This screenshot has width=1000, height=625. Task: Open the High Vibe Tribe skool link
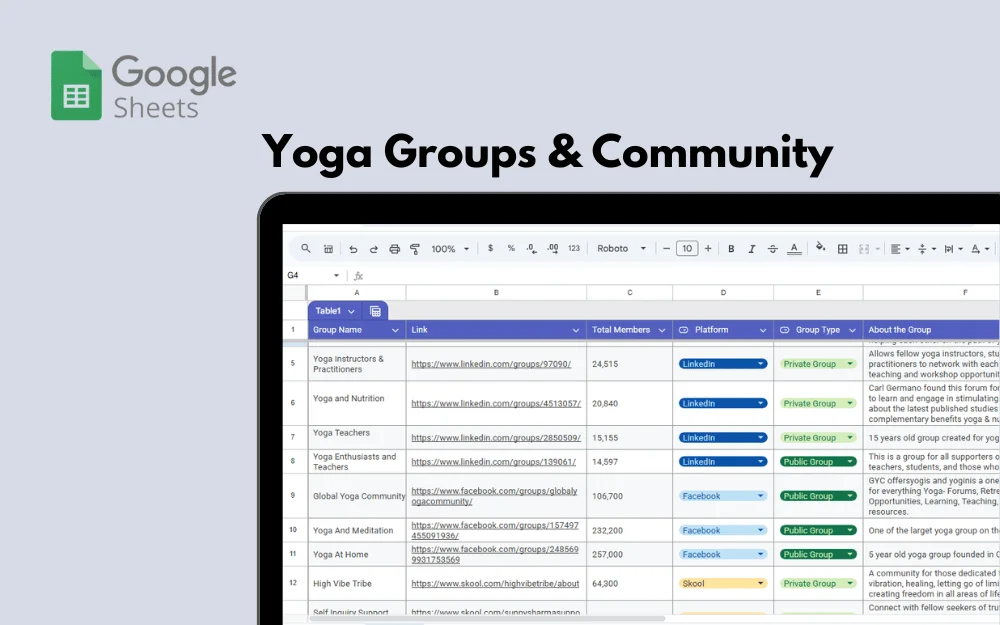pyautogui.click(x=495, y=584)
